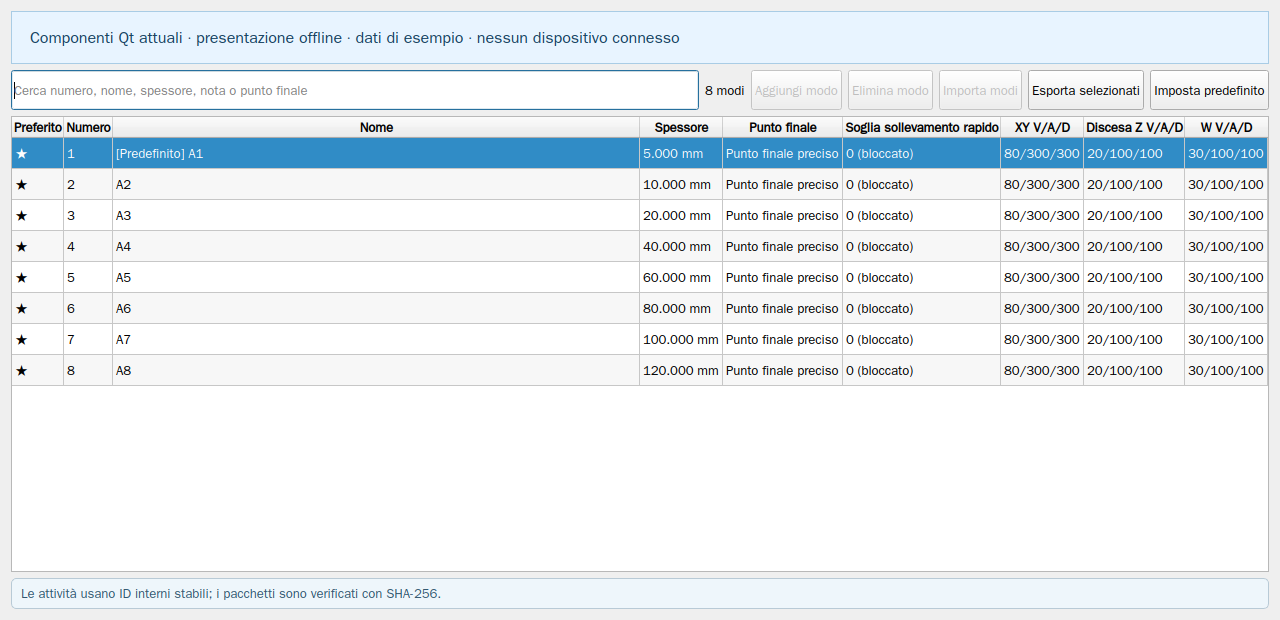Click the '10.000 mm' thickness cell
This screenshot has width=1280, height=620.
(681, 185)
